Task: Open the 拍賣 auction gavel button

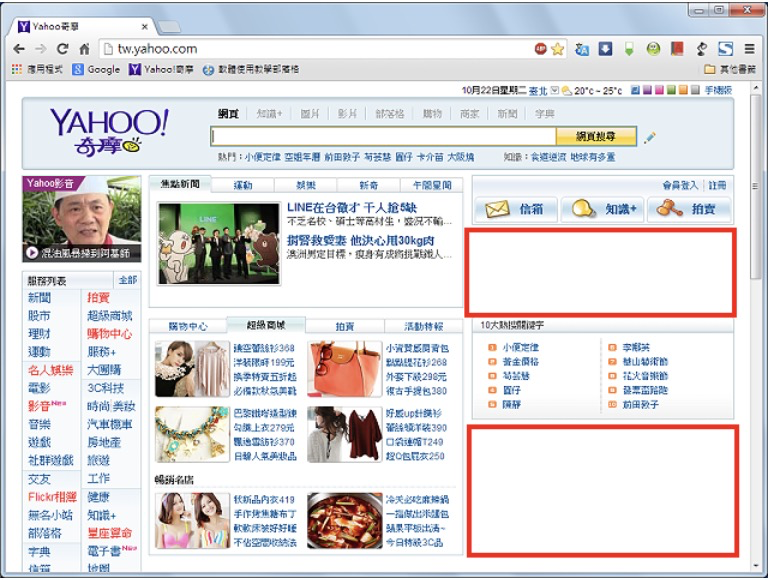Action: point(689,210)
